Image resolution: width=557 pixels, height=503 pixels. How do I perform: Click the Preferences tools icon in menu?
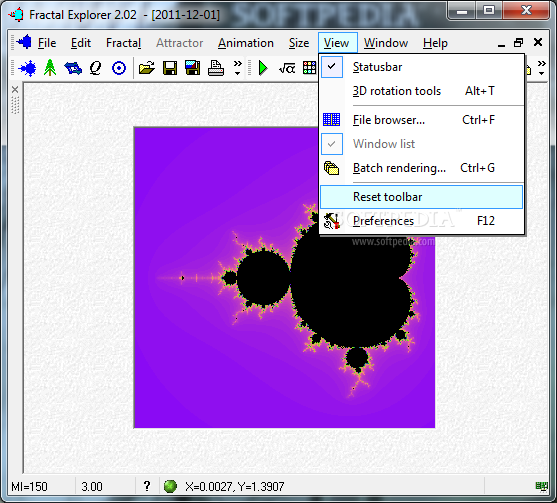click(331, 221)
